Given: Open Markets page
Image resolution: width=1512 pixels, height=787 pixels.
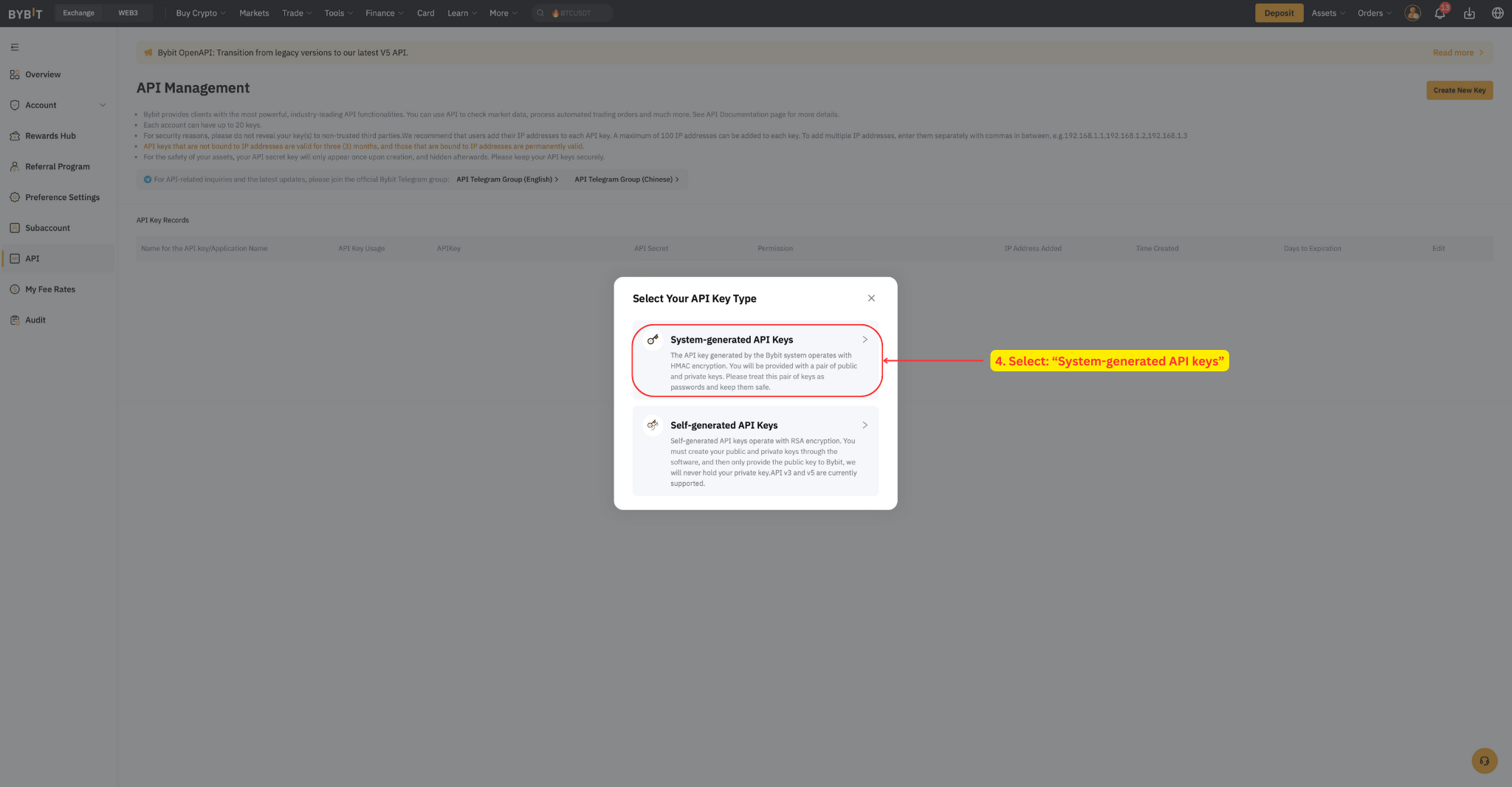Looking at the screenshot, I should pyautogui.click(x=254, y=13).
